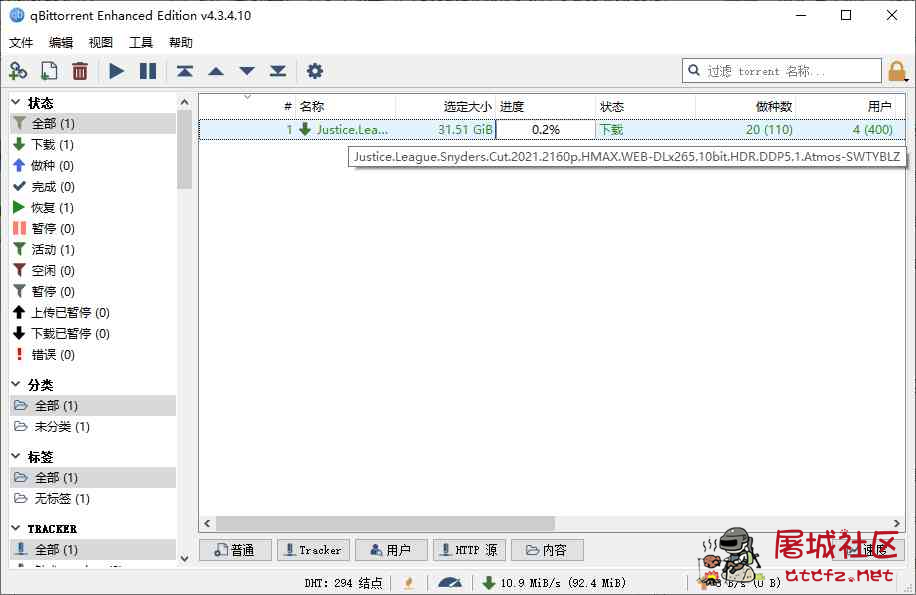Open the 帮助 menu
The width and height of the screenshot is (916, 595).
click(181, 43)
